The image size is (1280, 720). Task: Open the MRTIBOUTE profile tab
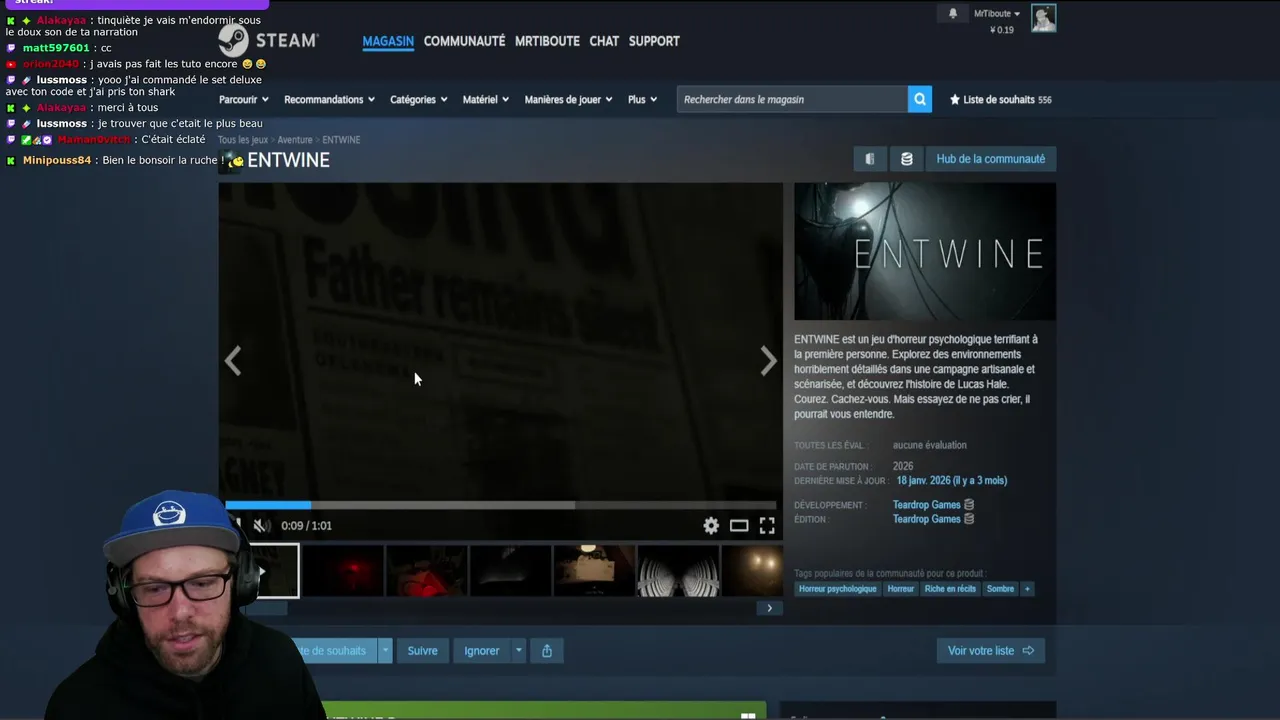click(547, 41)
